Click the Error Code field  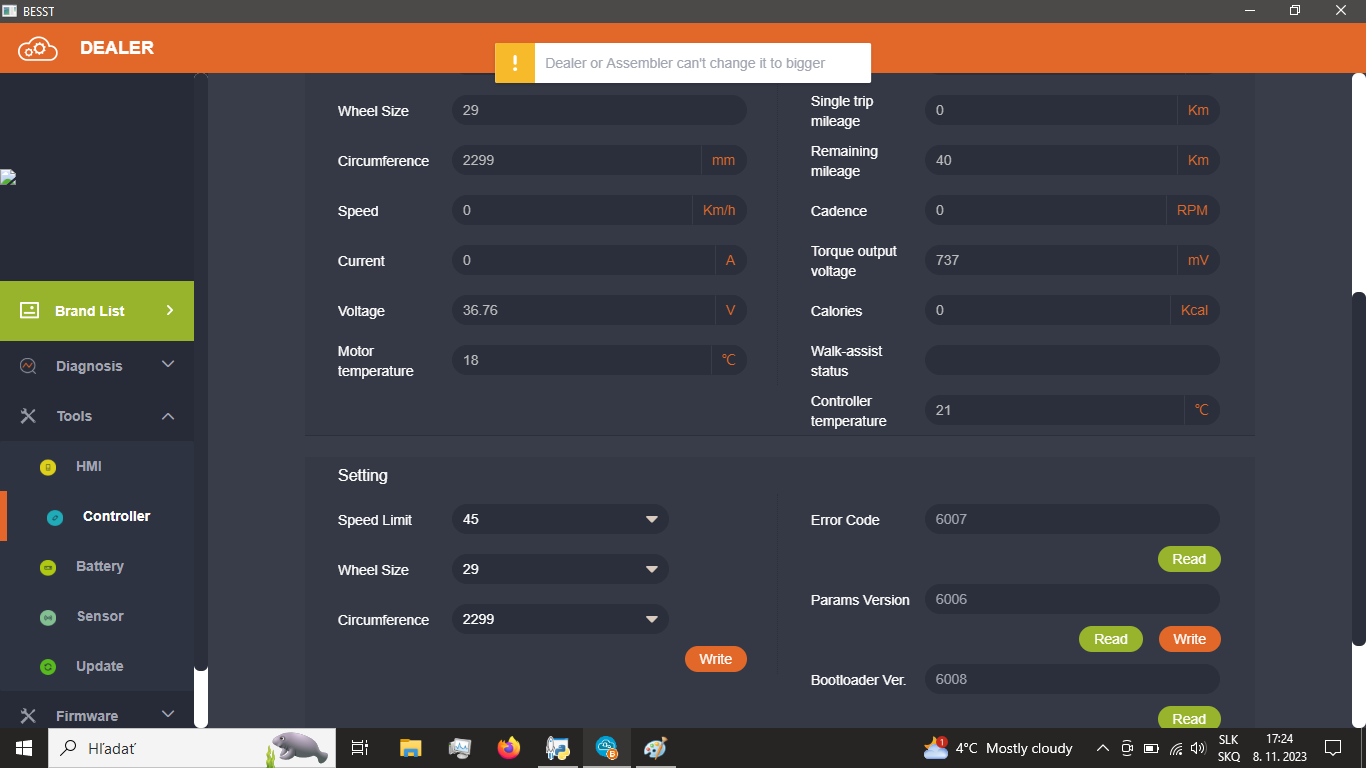[x=1072, y=519]
